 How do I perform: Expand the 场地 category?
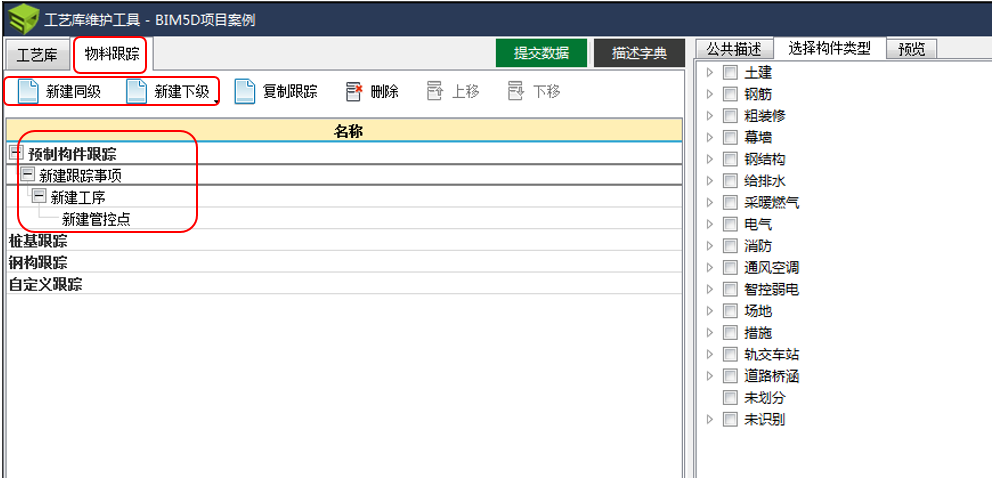(x=709, y=311)
